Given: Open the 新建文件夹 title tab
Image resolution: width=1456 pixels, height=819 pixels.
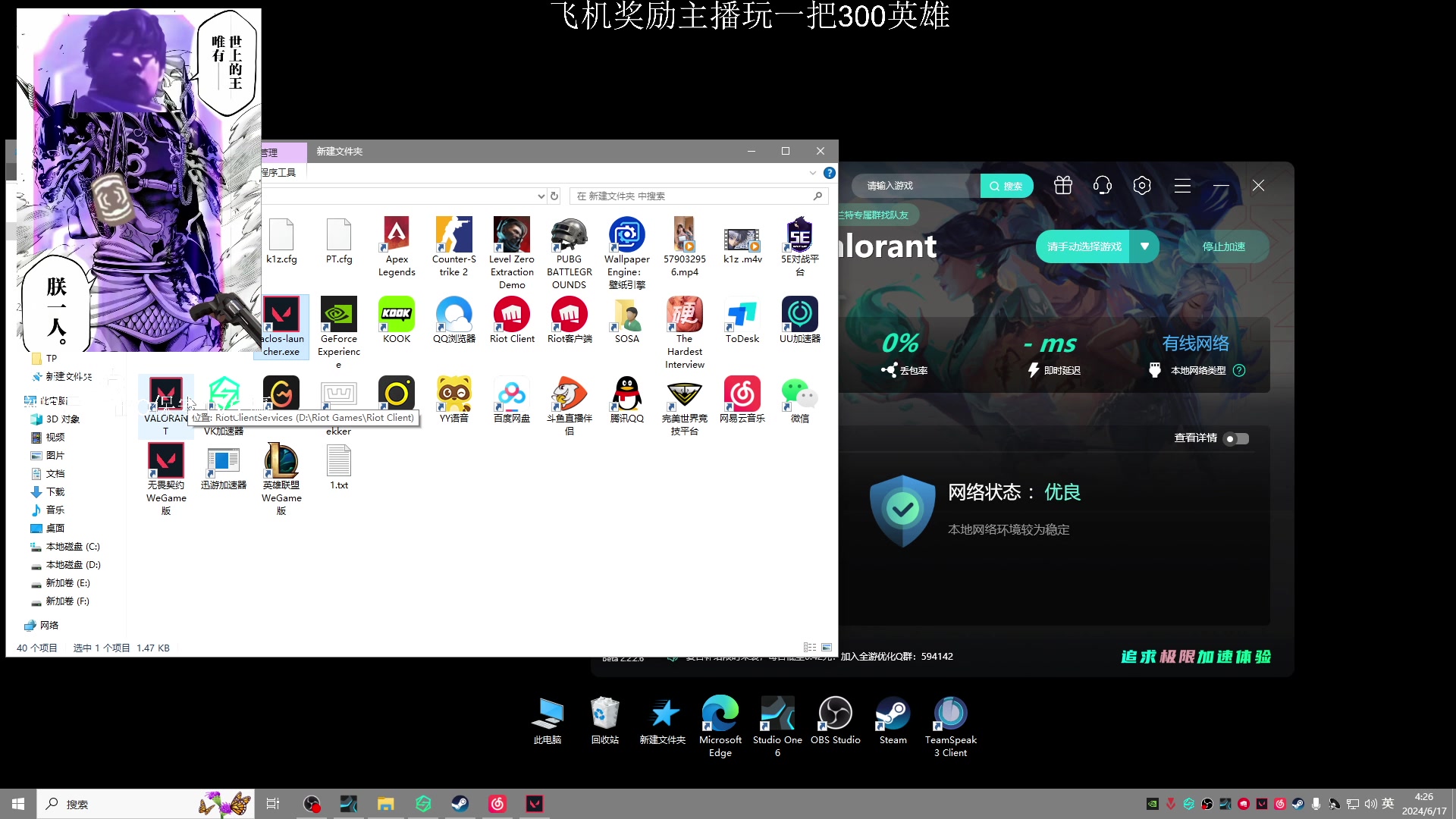Looking at the screenshot, I should tap(339, 152).
